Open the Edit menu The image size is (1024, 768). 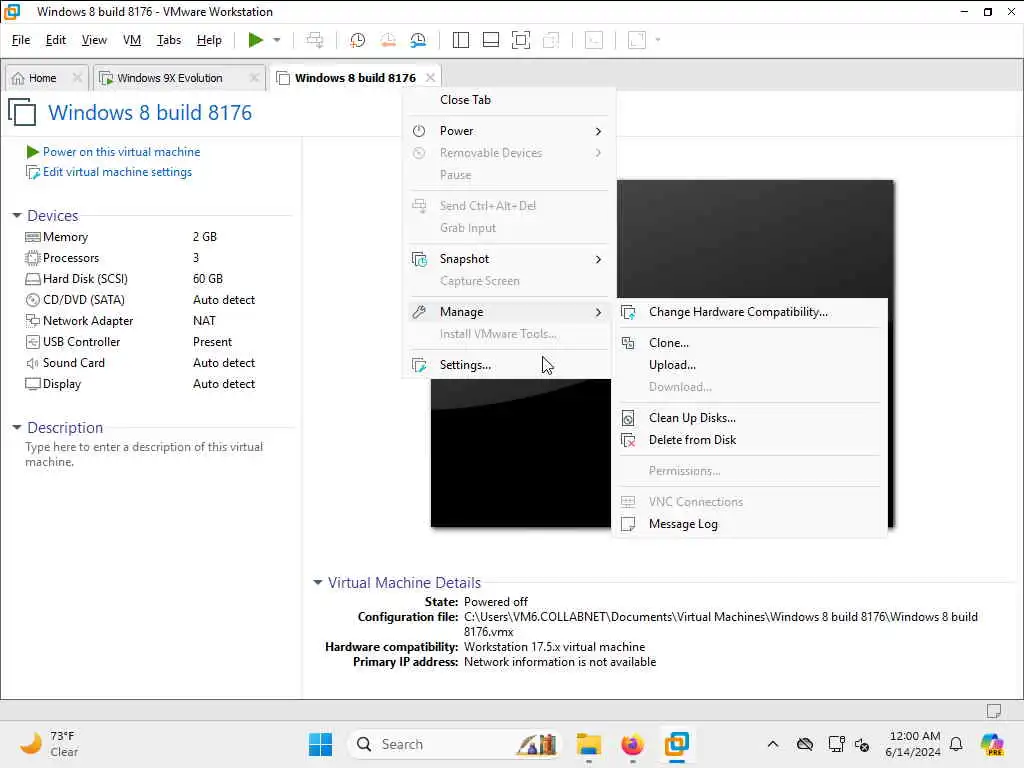56,40
